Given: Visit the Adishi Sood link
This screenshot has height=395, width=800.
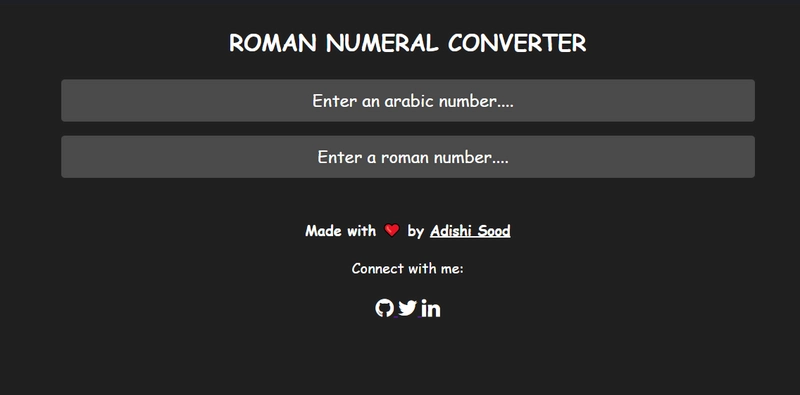Looking at the screenshot, I should pyautogui.click(x=470, y=231).
